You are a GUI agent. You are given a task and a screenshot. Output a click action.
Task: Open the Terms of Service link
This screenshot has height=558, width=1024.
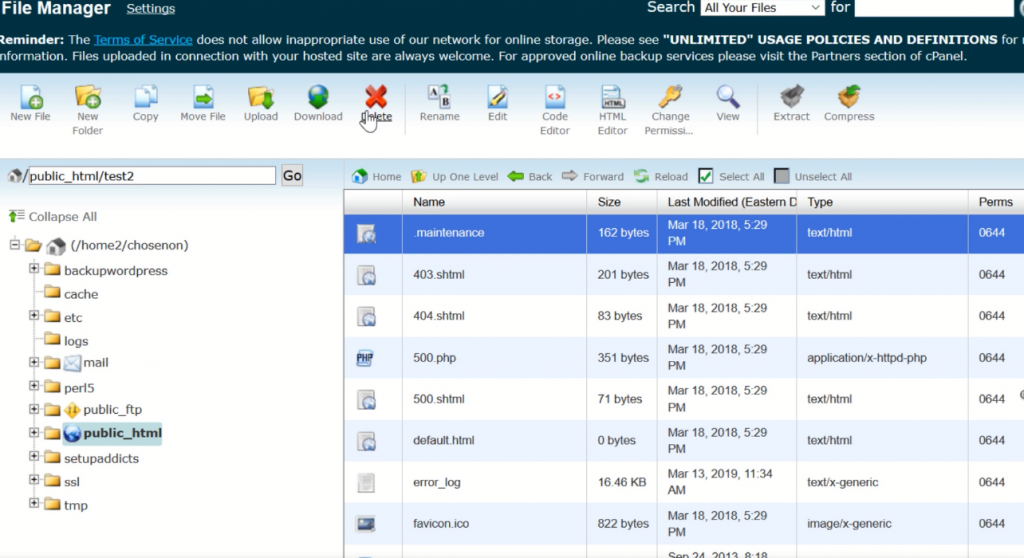(x=143, y=39)
